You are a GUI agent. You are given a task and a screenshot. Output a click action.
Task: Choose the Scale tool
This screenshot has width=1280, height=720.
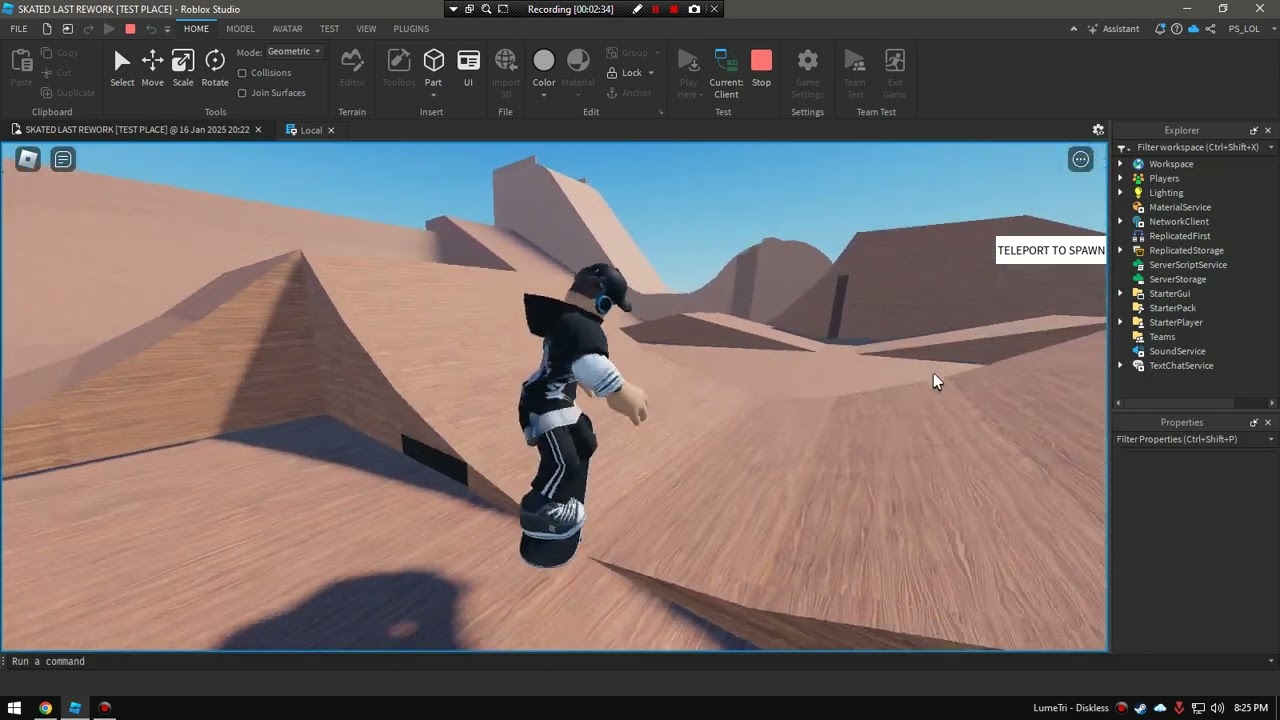point(183,69)
